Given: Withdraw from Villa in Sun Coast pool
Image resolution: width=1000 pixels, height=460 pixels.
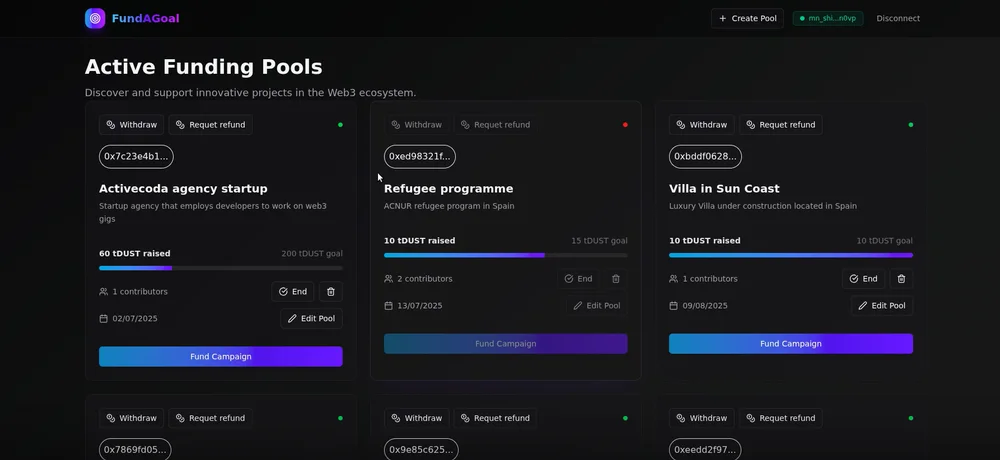Looking at the screenshot, I should click(x=702, y=124).
